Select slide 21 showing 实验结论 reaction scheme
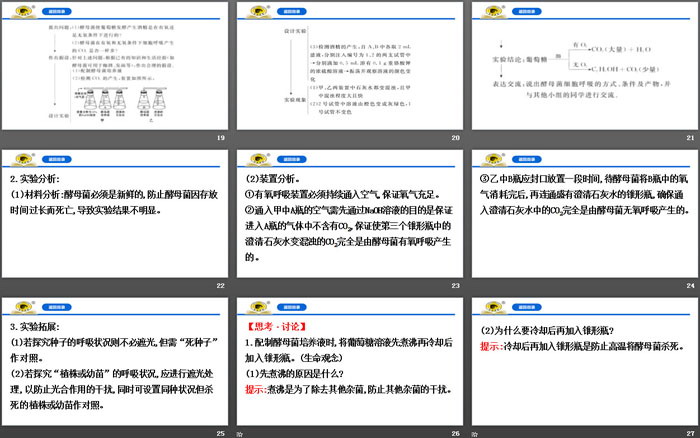Image resolution: width=700 pixels, height=438 pixels. (585, 66)
